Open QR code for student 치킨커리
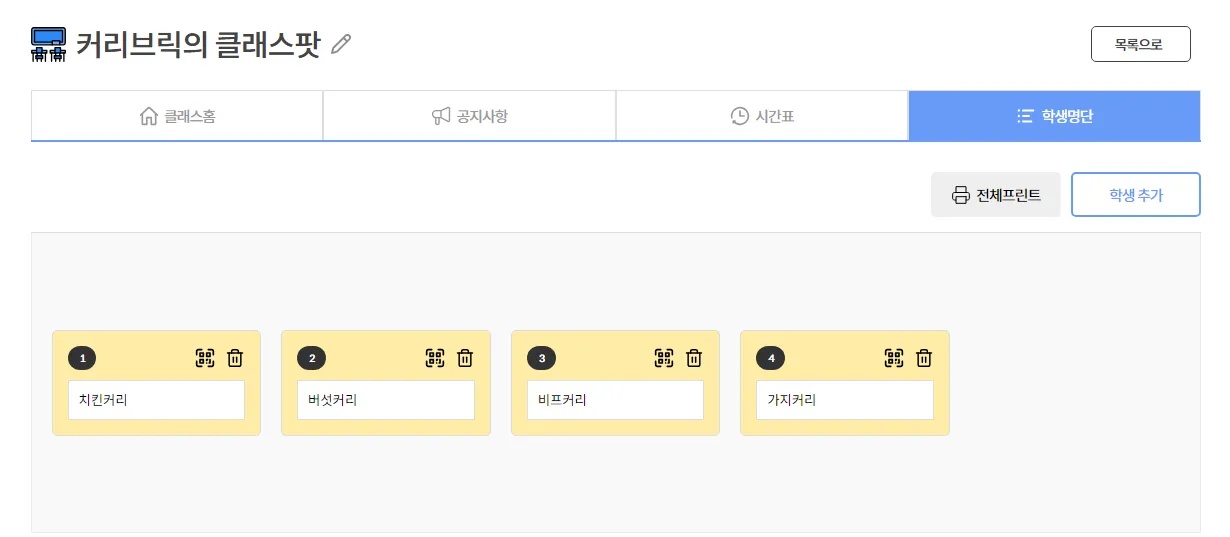This screenshot has width=1230, height=537. 205,358
